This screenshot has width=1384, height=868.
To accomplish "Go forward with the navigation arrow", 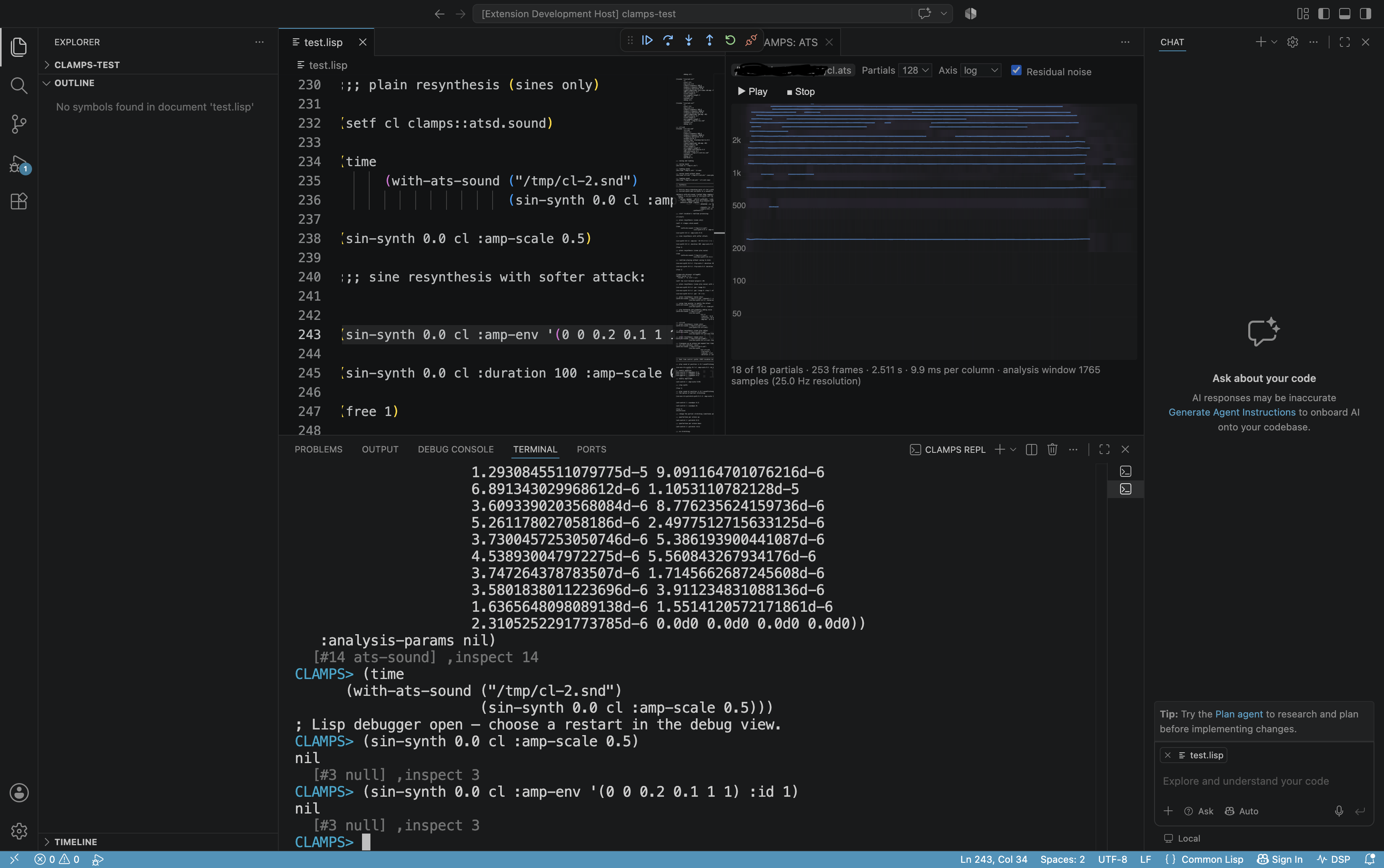I will (461, 14).
